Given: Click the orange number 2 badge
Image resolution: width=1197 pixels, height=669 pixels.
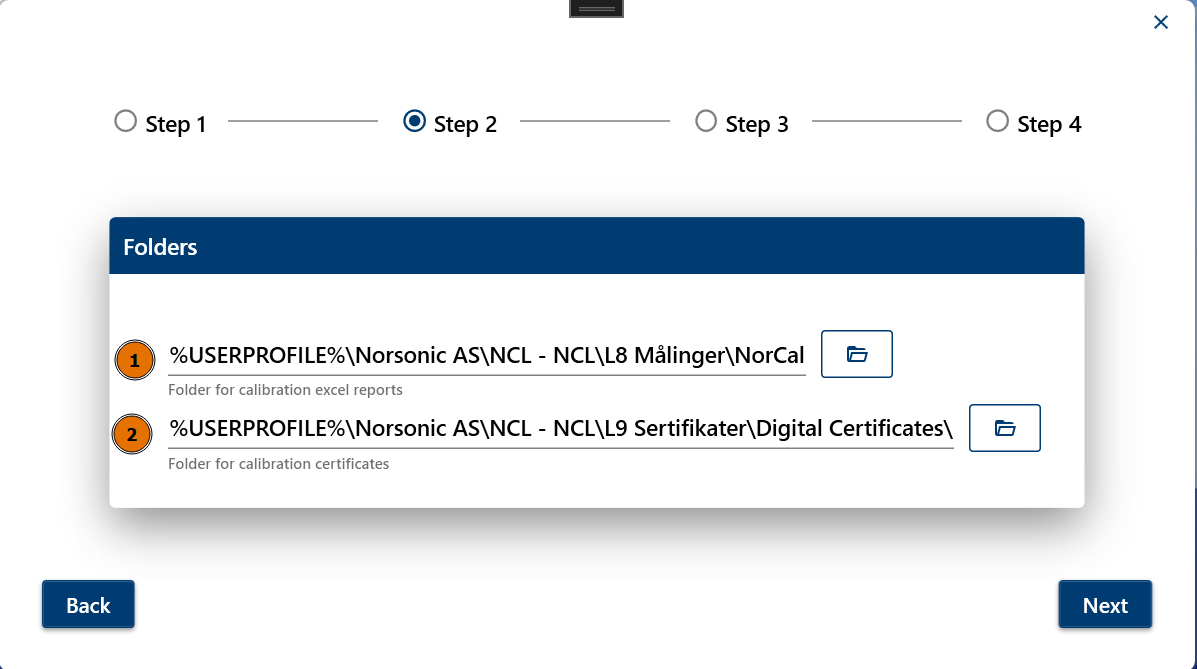Looking at the screenshot, I should pos(132,434).
